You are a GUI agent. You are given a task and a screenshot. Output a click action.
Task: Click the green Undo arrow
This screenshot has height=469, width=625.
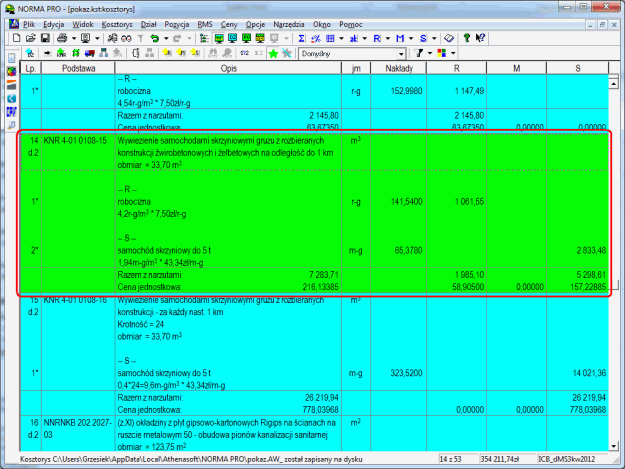pos(153,36)
